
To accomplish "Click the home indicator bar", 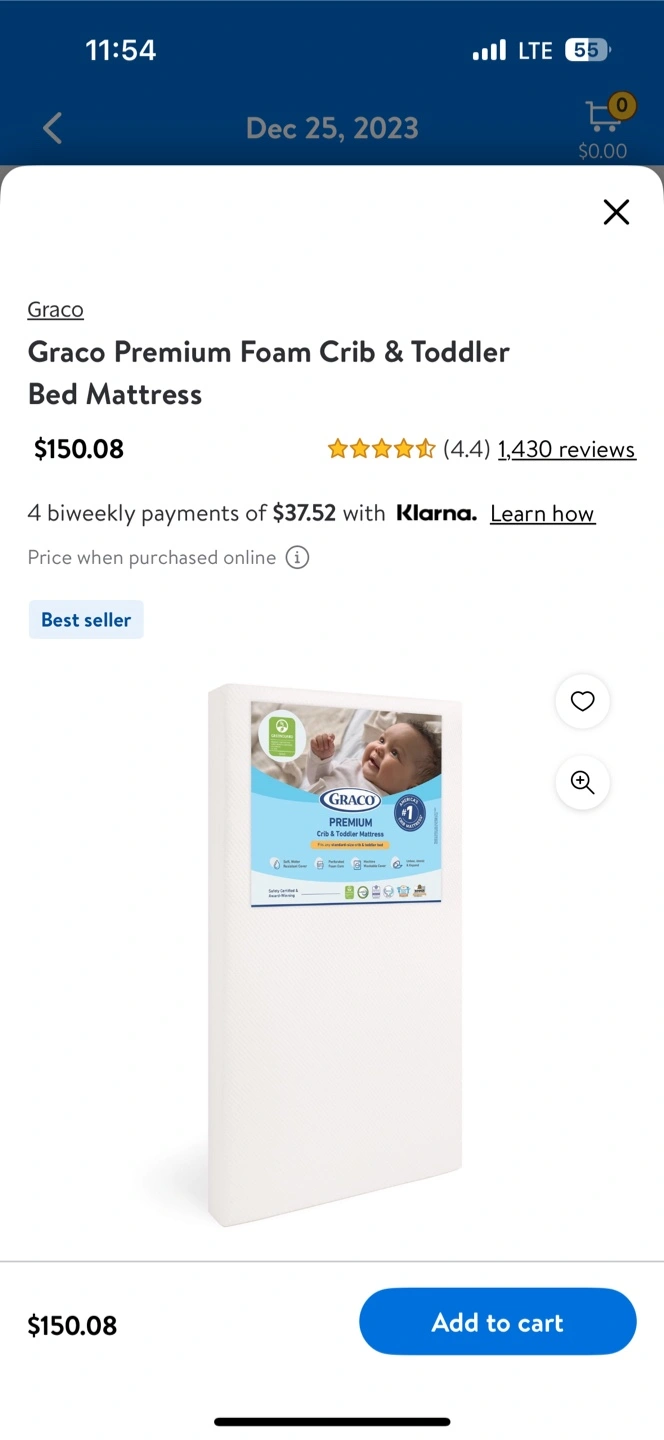I will pos(332,1421).
